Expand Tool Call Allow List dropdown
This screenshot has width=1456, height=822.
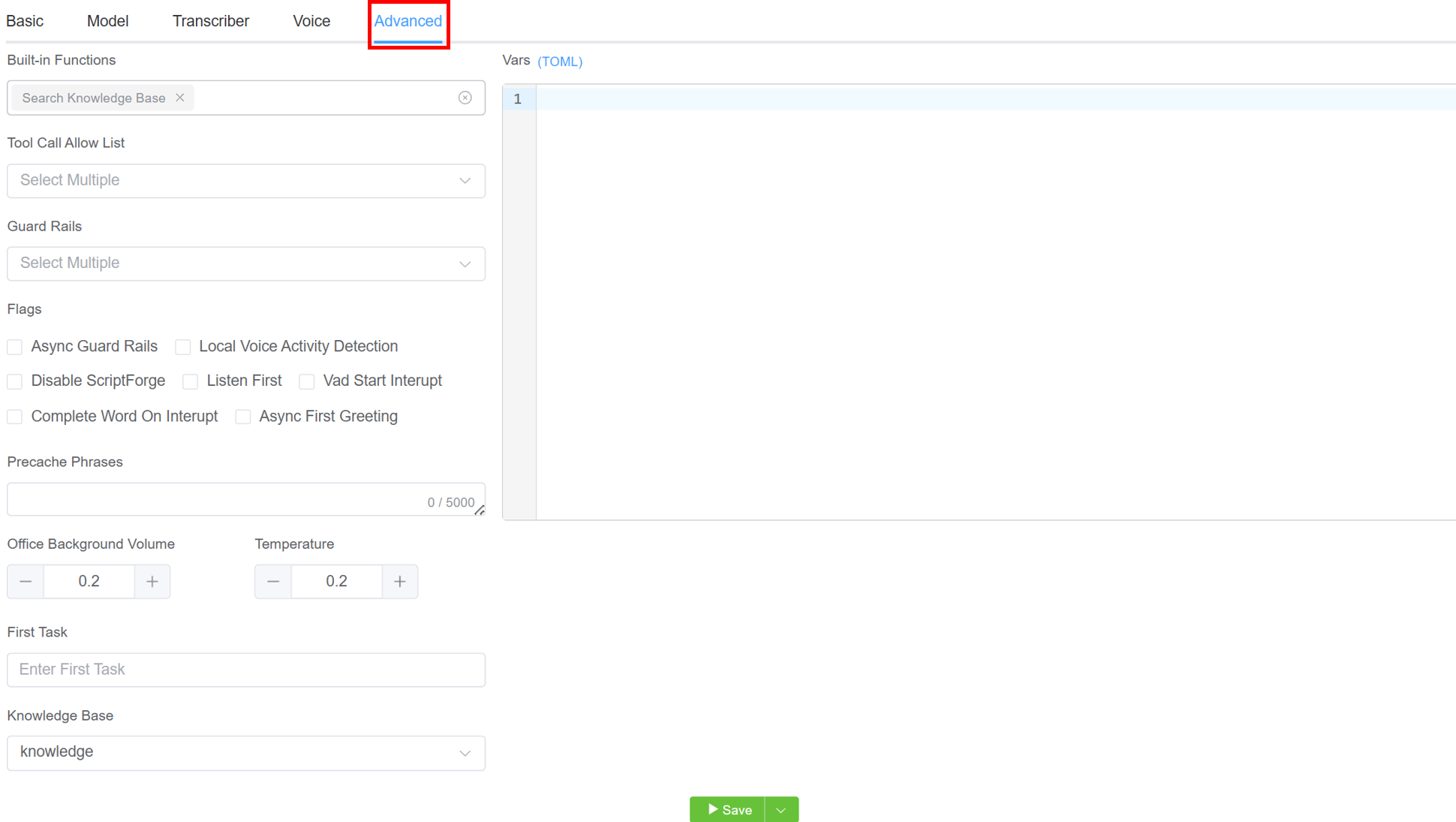click(246, 181)
